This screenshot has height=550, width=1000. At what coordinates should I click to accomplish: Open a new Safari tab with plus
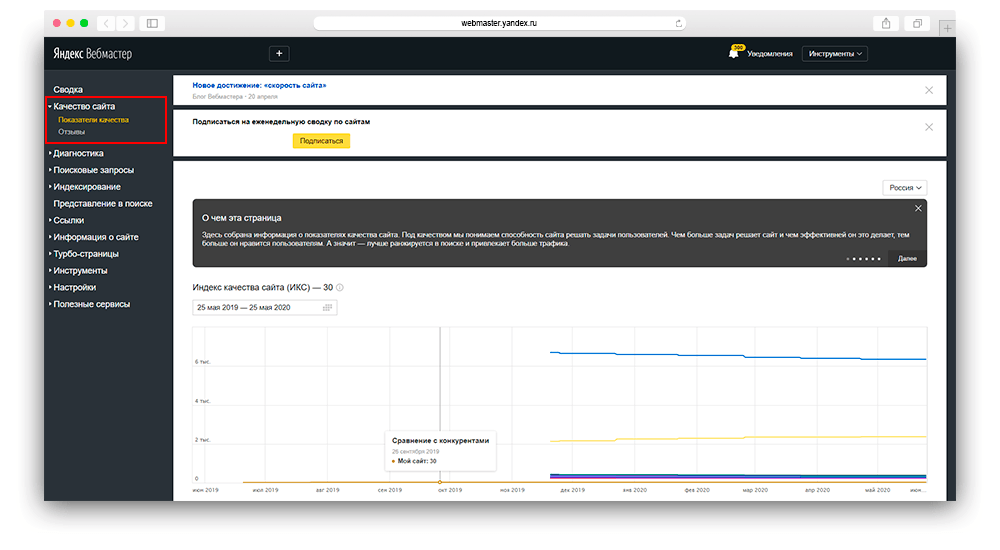[947, 28]
